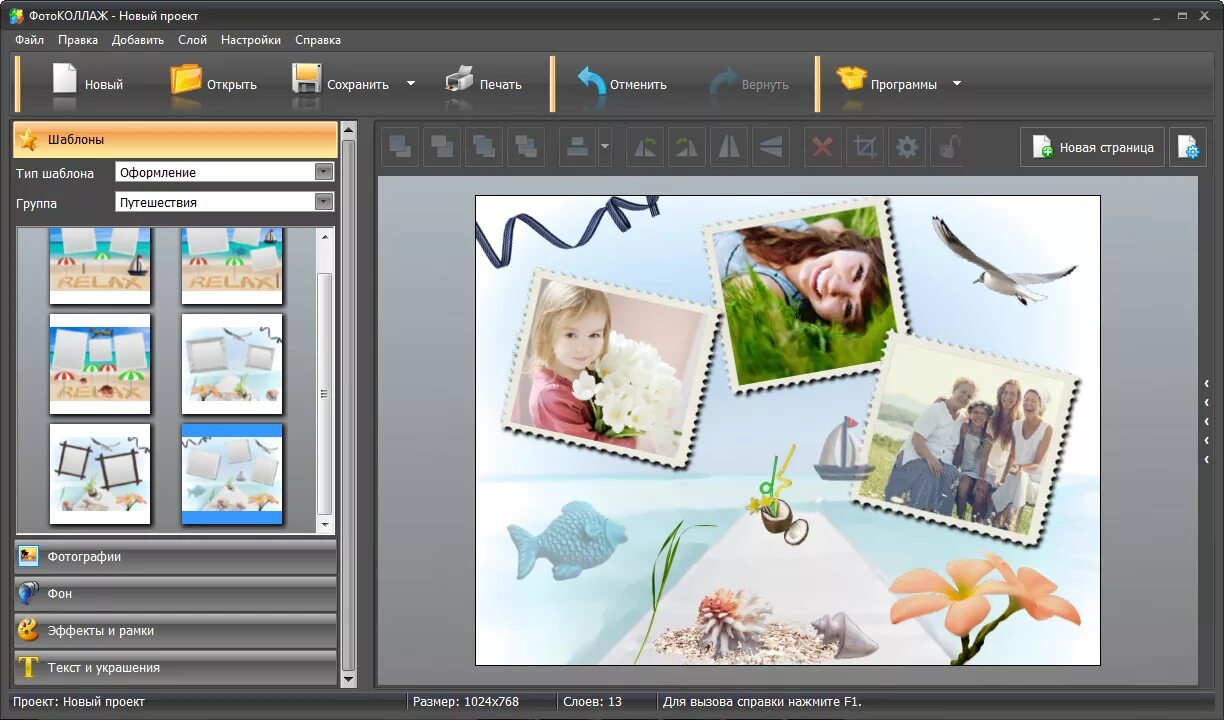Rotate the object left with the toolbar icon
This screenshot has height=720, width=1224.
coord(646,147)
